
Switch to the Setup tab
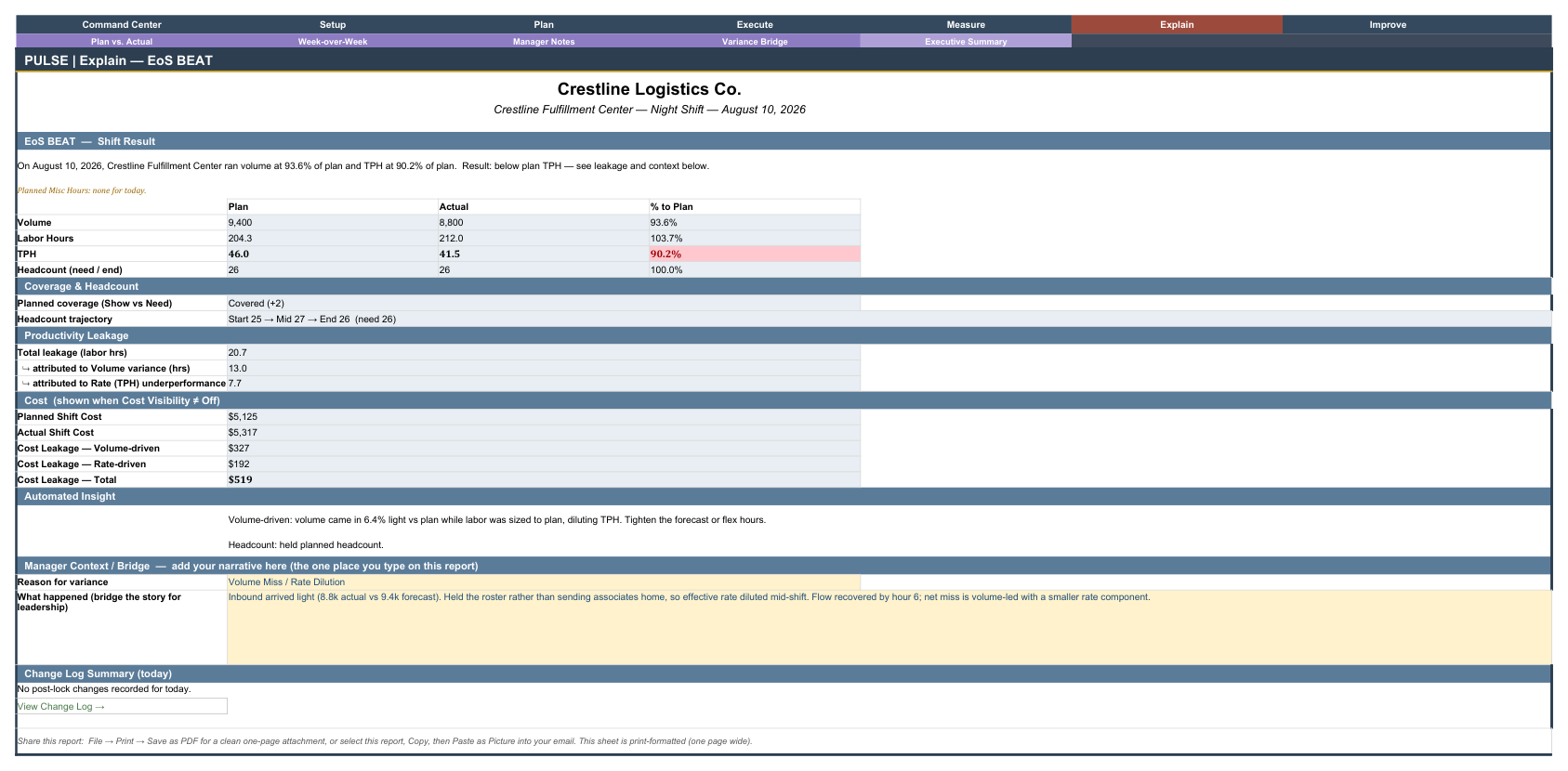pyautogui.click(x=333, y=24)
